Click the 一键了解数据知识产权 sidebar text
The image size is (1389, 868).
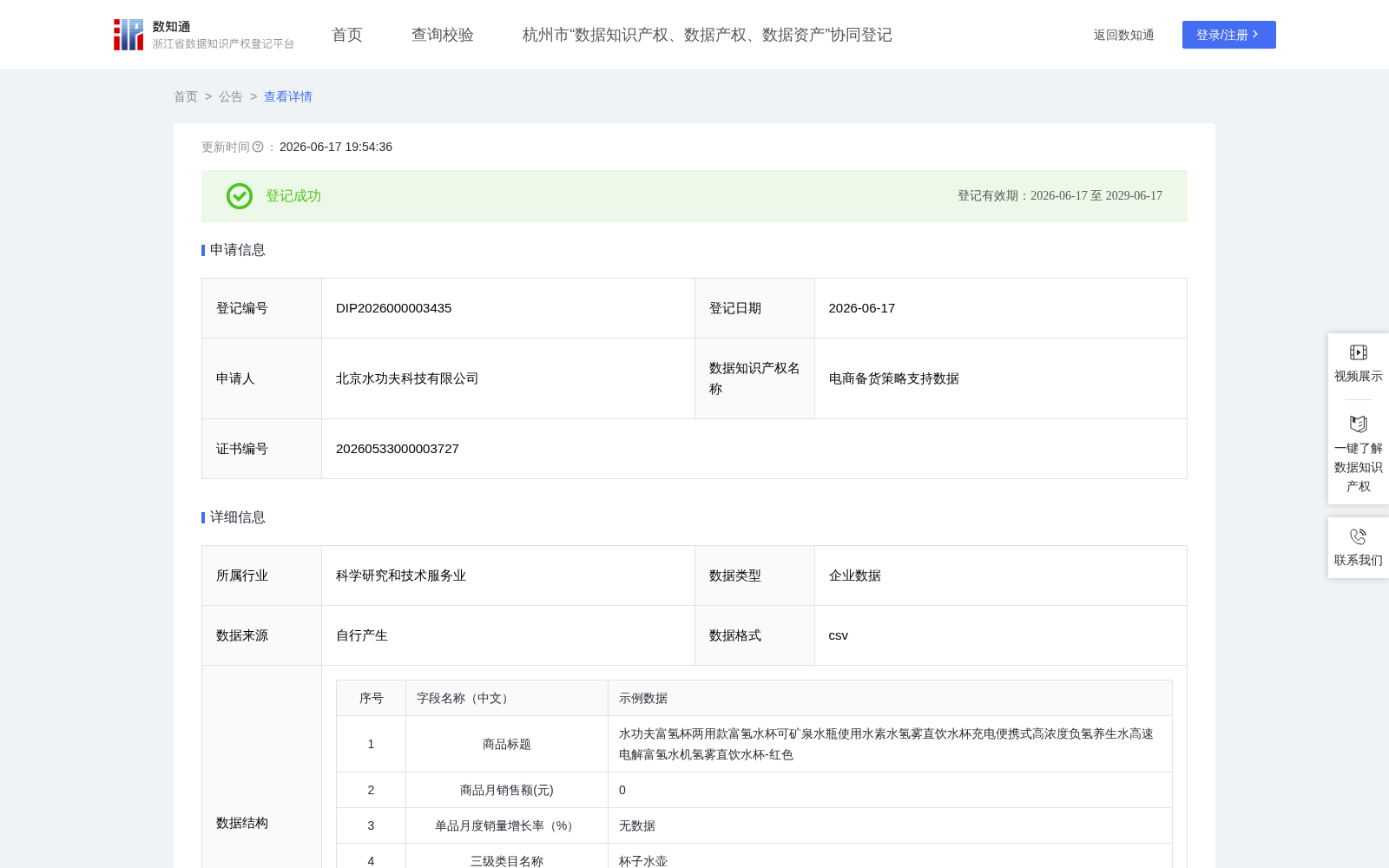[x=1359, y=467]
